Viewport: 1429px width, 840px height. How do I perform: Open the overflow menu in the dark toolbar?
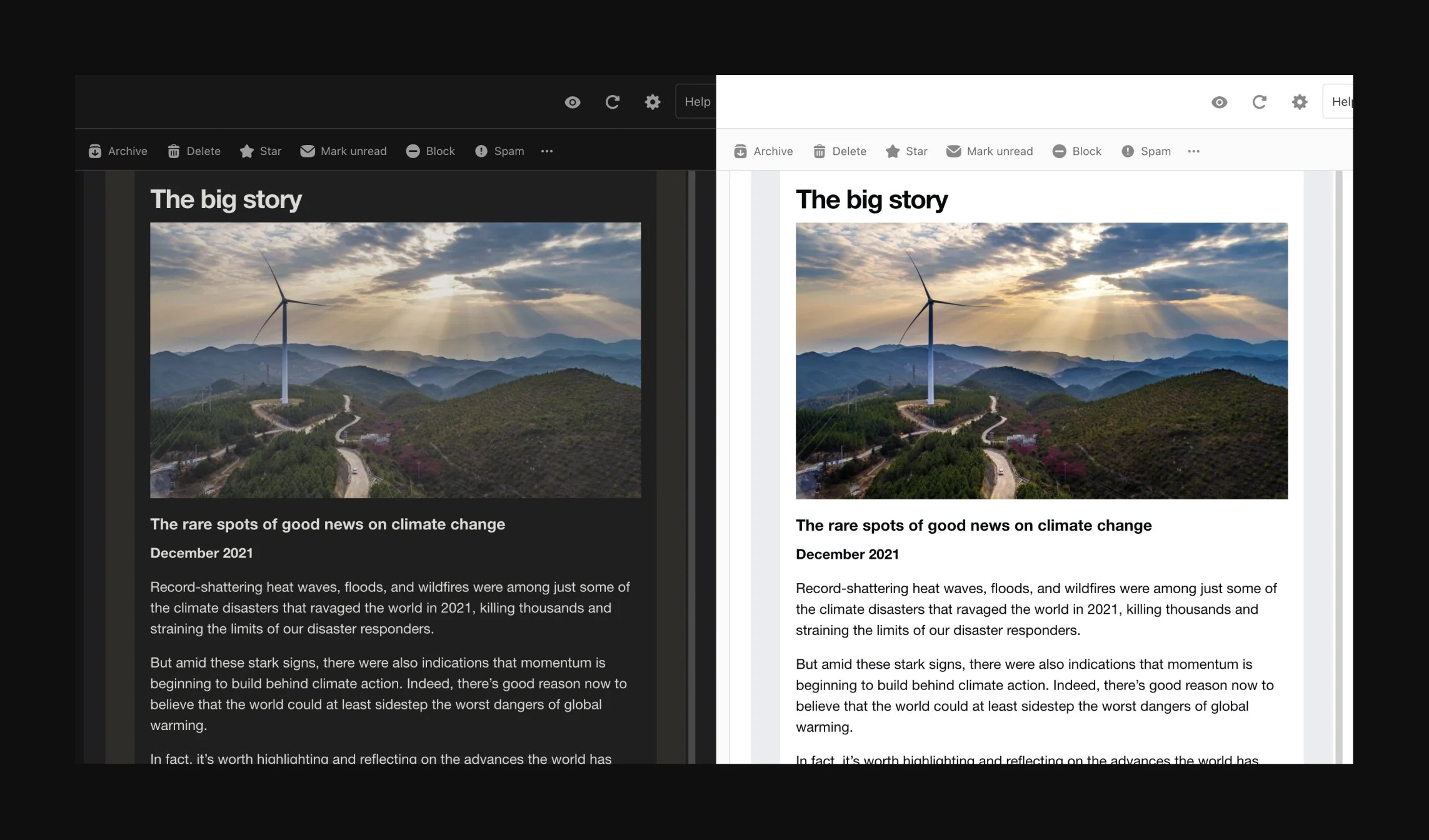547,151
